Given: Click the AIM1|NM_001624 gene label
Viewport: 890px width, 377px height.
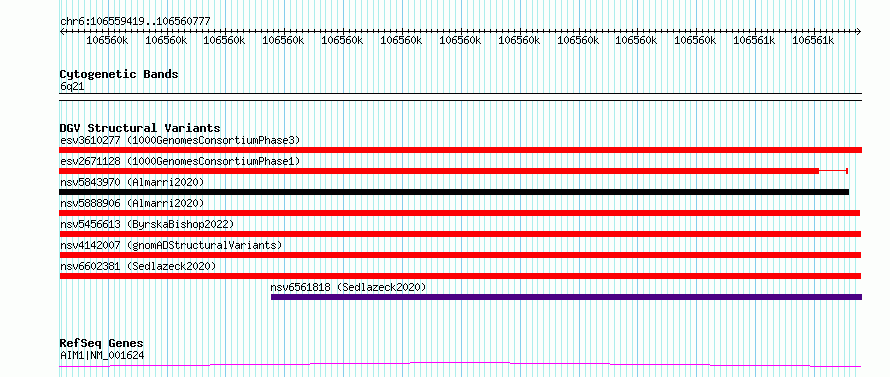Looking at the screenshot, I should click(102, 355).
